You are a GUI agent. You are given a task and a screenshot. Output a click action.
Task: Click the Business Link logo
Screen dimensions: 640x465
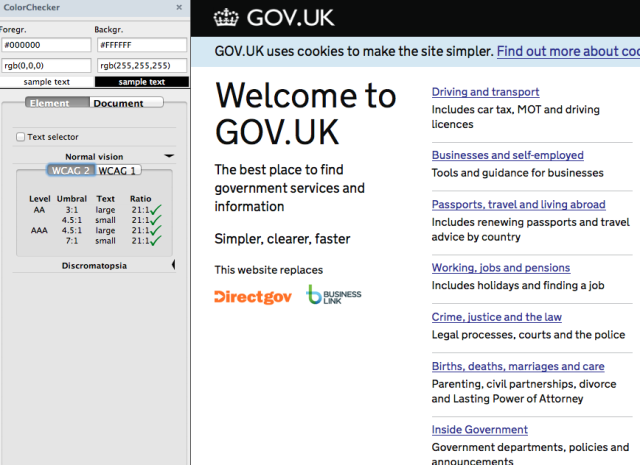(x=334, y=295)
